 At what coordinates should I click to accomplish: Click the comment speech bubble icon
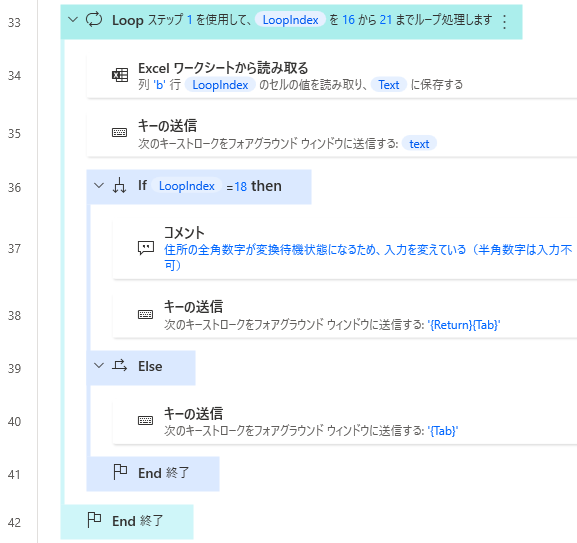pyautogui.click(x=146, y=248)
